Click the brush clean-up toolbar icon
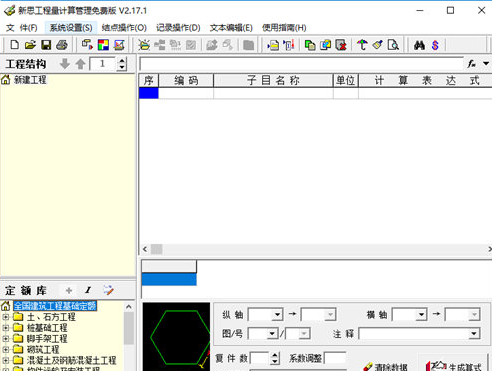 (378, 45)
